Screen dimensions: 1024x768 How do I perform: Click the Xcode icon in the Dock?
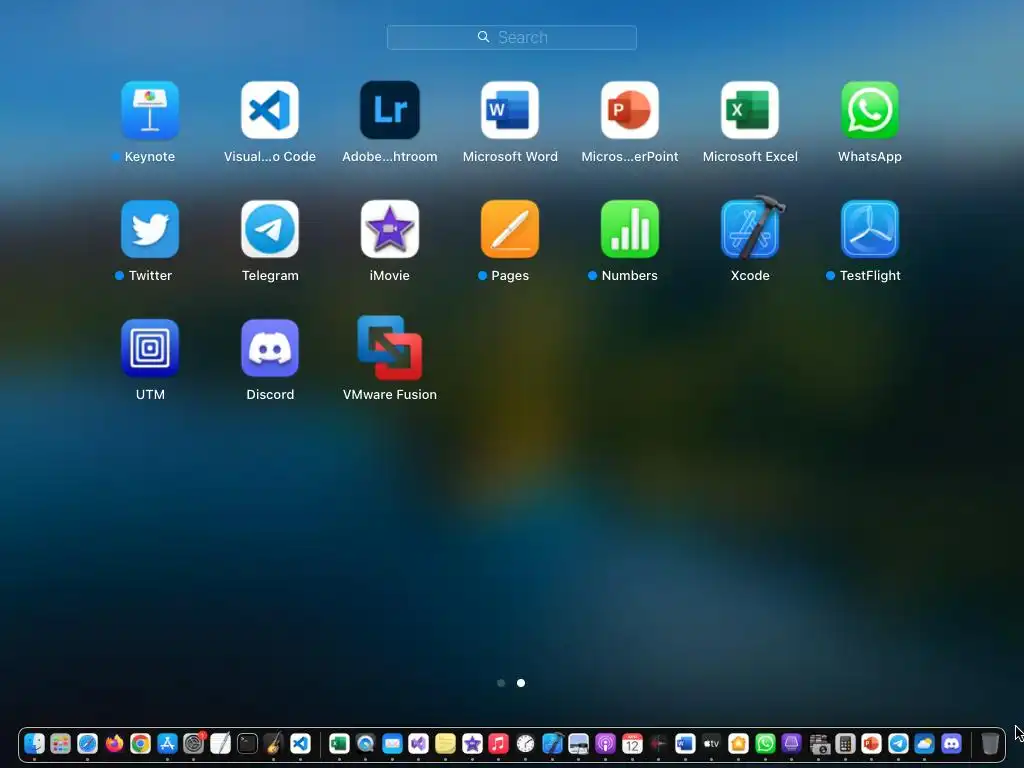(x=552, y=743)
